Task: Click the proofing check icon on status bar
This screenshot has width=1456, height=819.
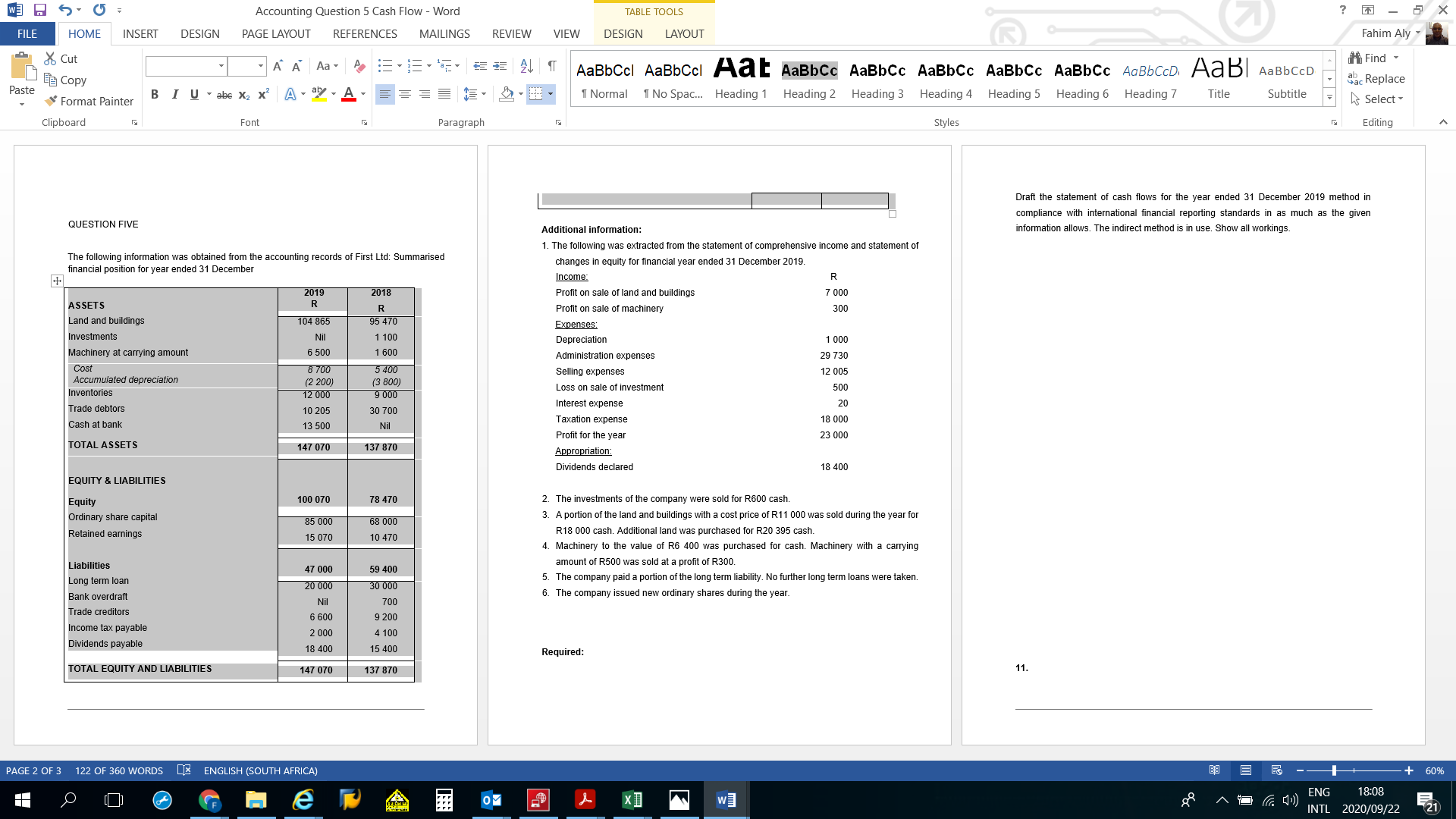Action: 184,770
